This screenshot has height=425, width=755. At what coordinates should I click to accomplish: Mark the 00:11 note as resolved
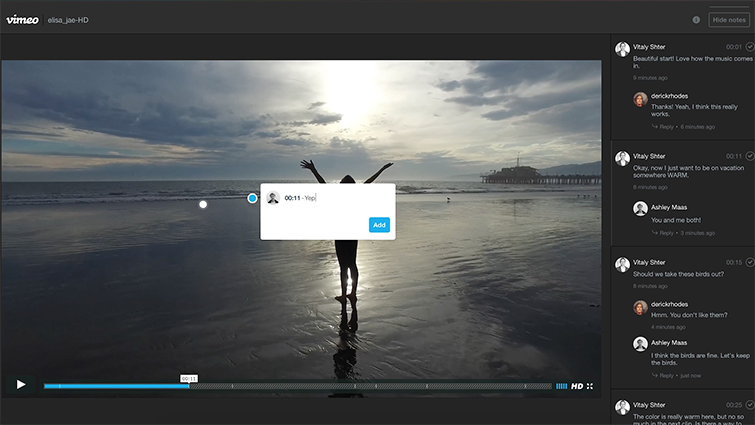coord(749,156)
